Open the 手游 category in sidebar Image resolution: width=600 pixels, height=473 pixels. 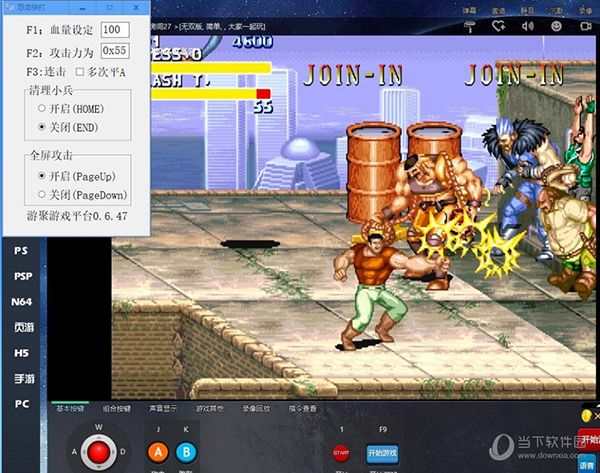coord(24,378)
